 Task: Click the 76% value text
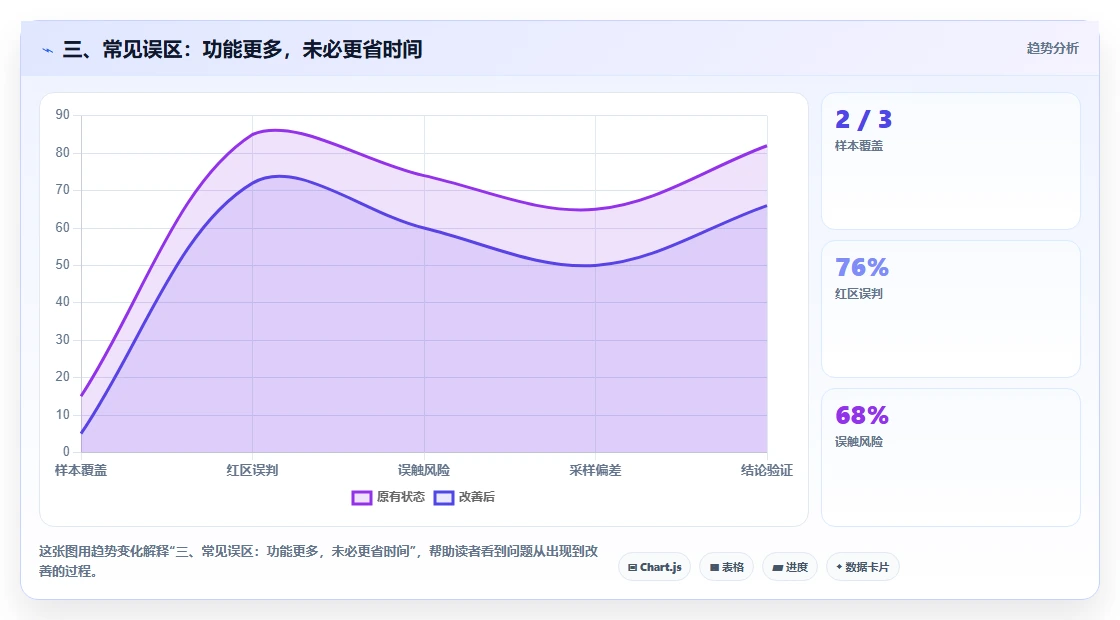(862, 268)
